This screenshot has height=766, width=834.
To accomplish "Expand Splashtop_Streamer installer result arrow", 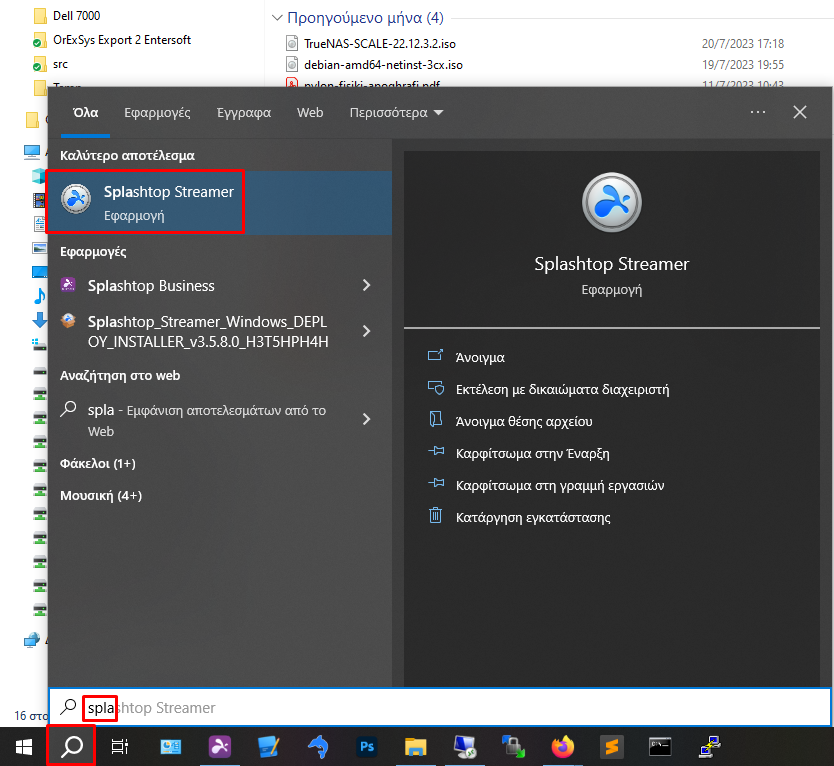I will (366, 331).
